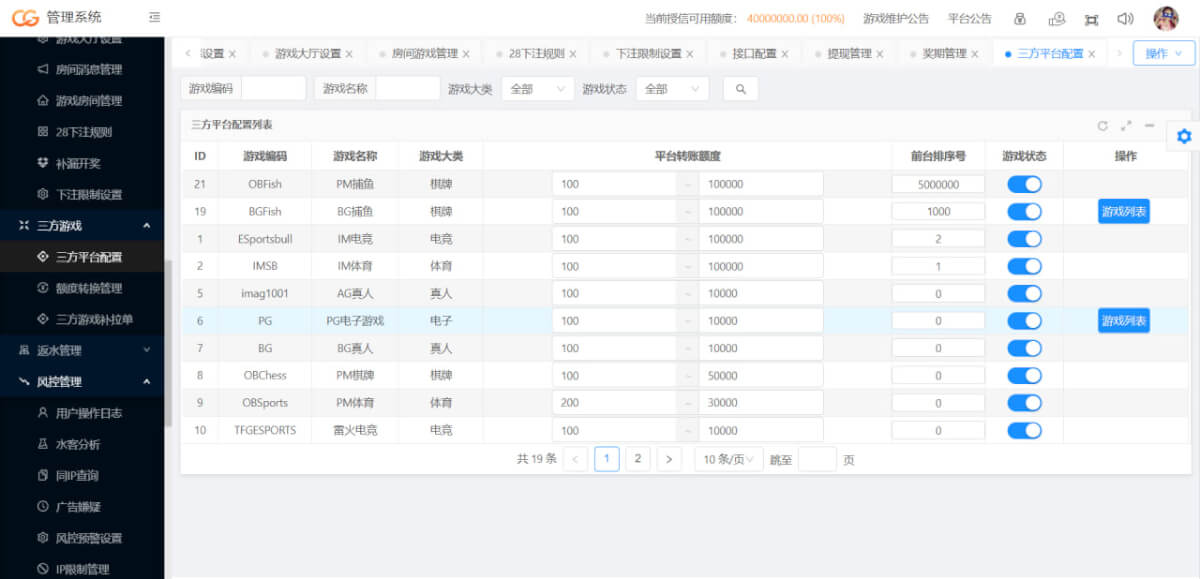Click the magnifier search button
1200x579 pixels.
(740, 89)
